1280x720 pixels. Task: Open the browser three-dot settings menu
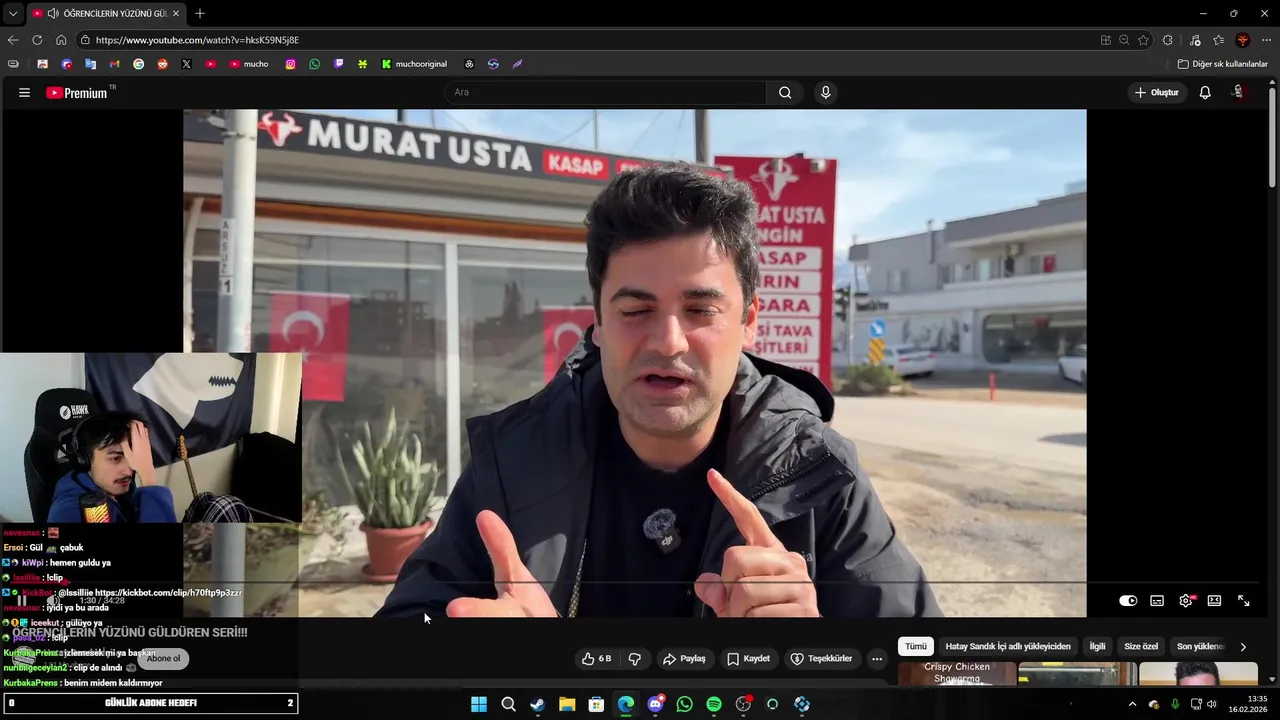tap(1266, 40)
